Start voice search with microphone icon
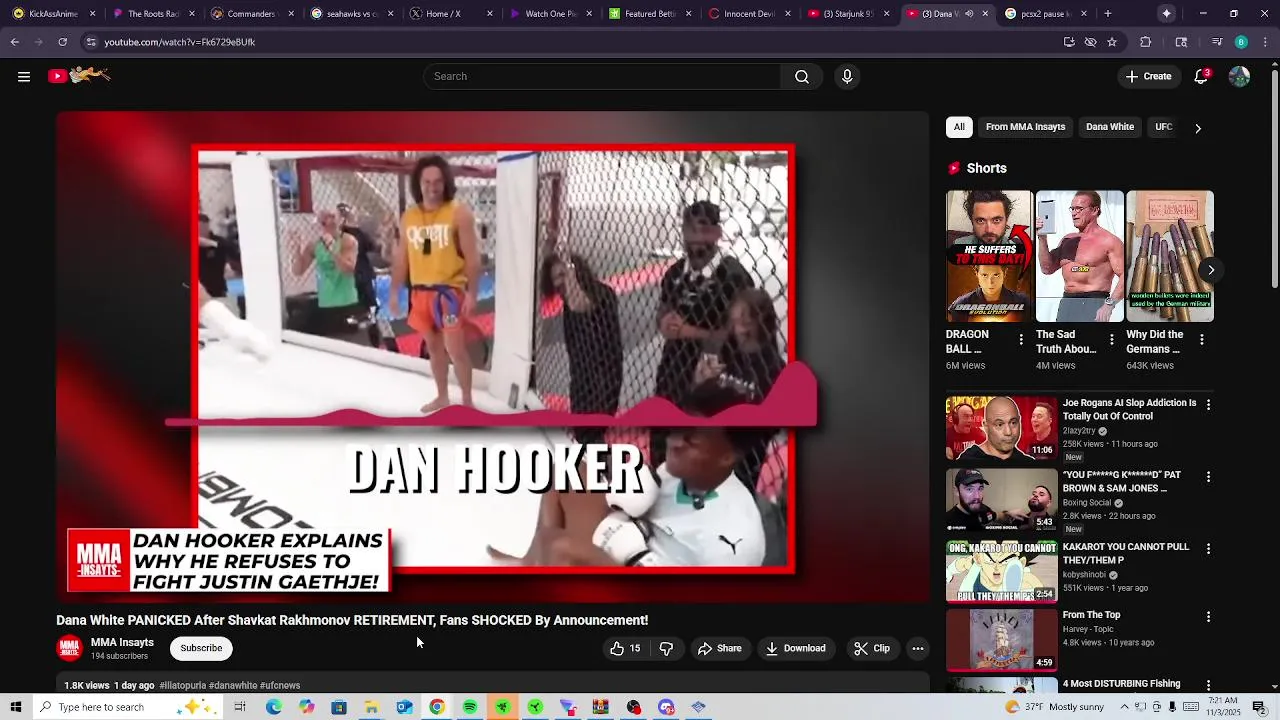 point(847,77)
